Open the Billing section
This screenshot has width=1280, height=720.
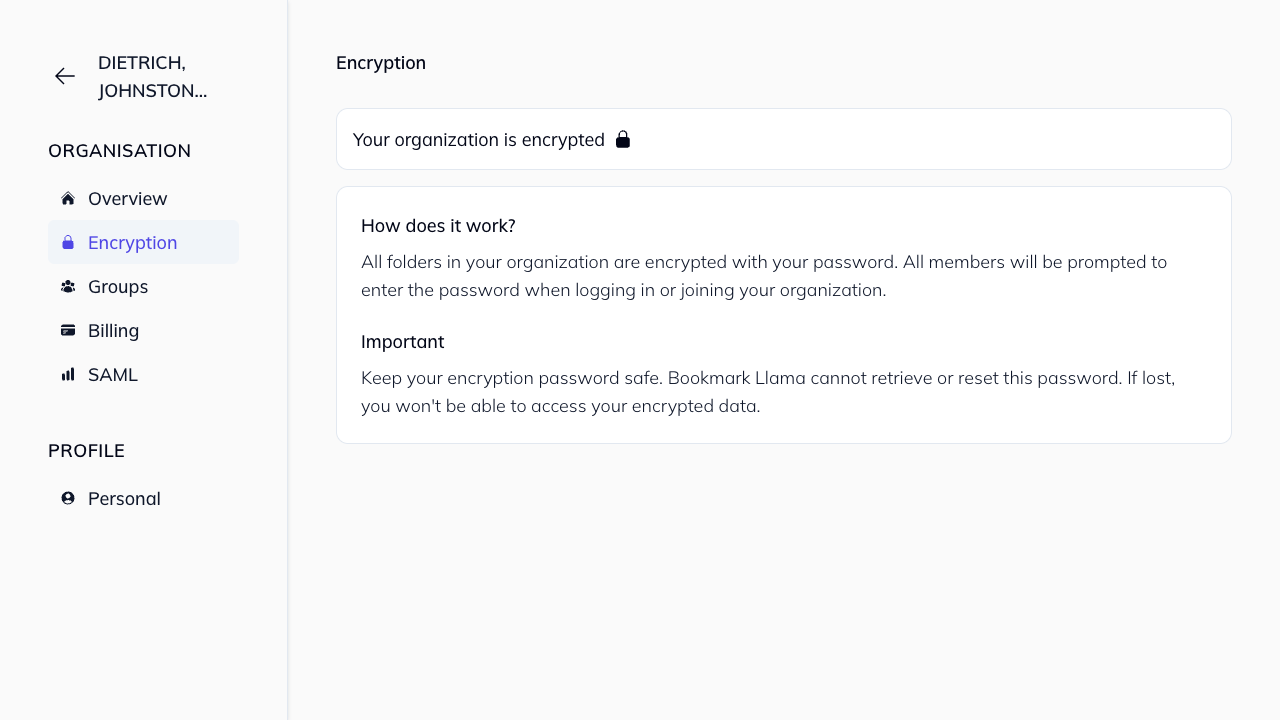tap(113, 330)
